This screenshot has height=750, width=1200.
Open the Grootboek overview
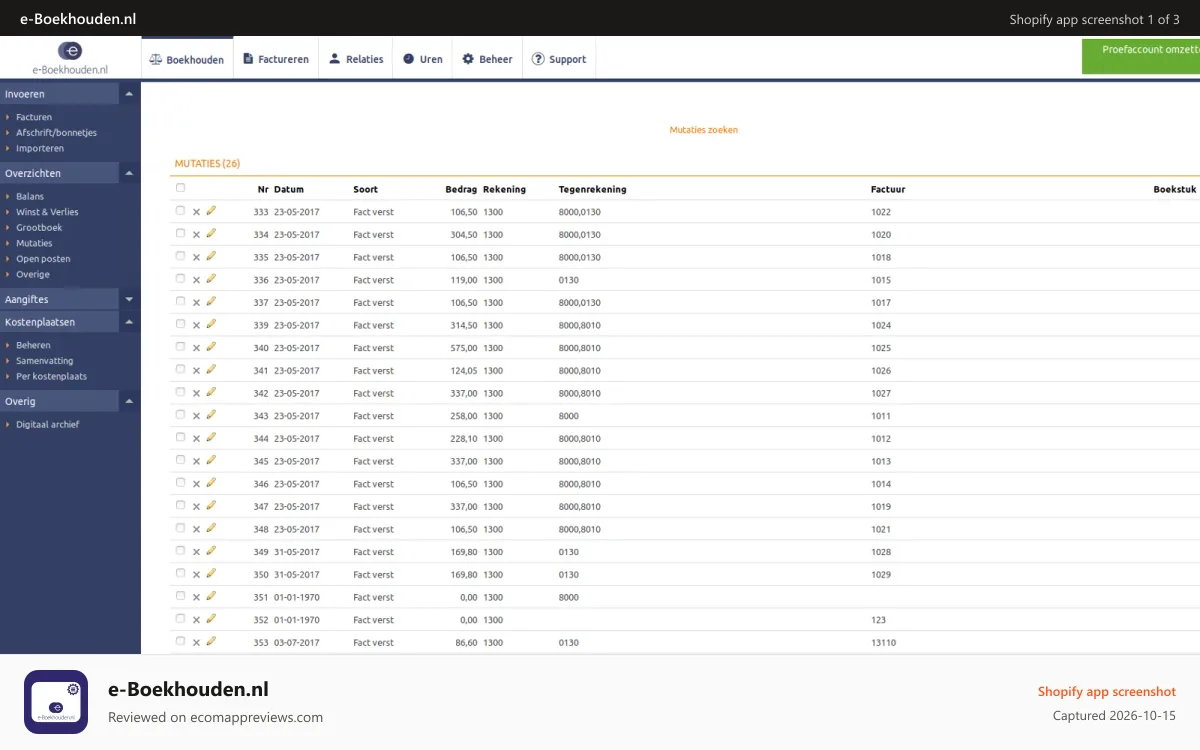[x=39, y=228]
